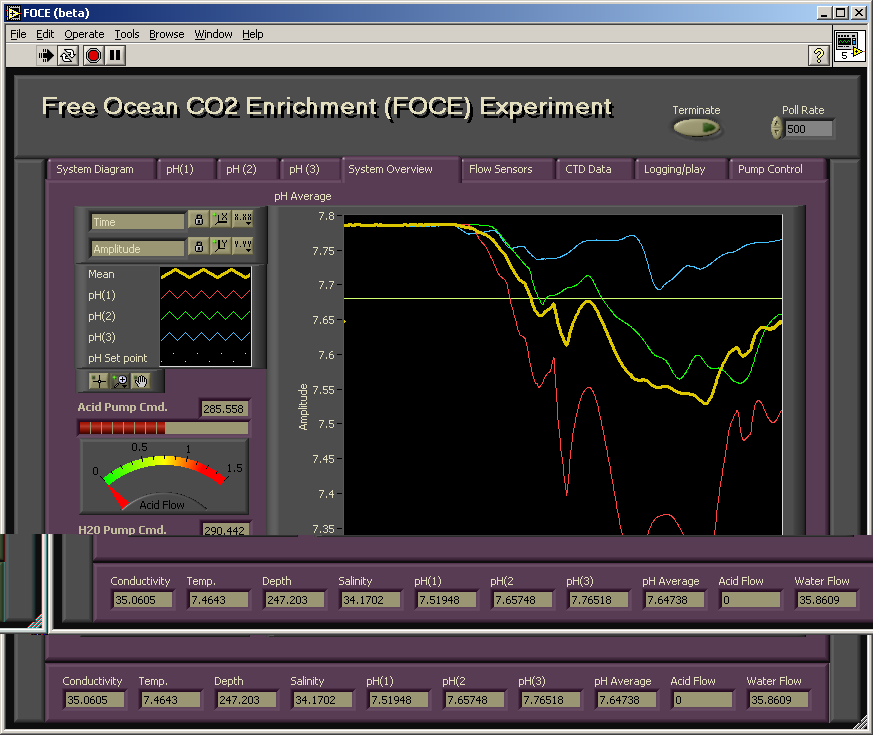Select the graph zoom tool
Image resolution: width=873 pixels, height=735 pixels.
[120, 381]
